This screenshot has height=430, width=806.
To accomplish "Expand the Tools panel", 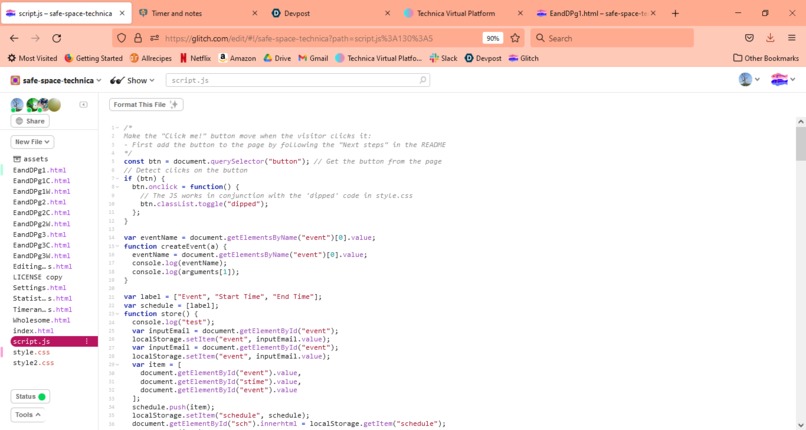I will coord(27,415).
